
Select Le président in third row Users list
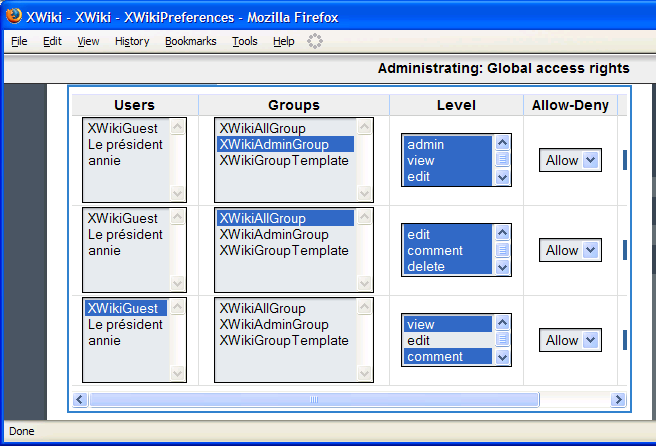point(126,324)
